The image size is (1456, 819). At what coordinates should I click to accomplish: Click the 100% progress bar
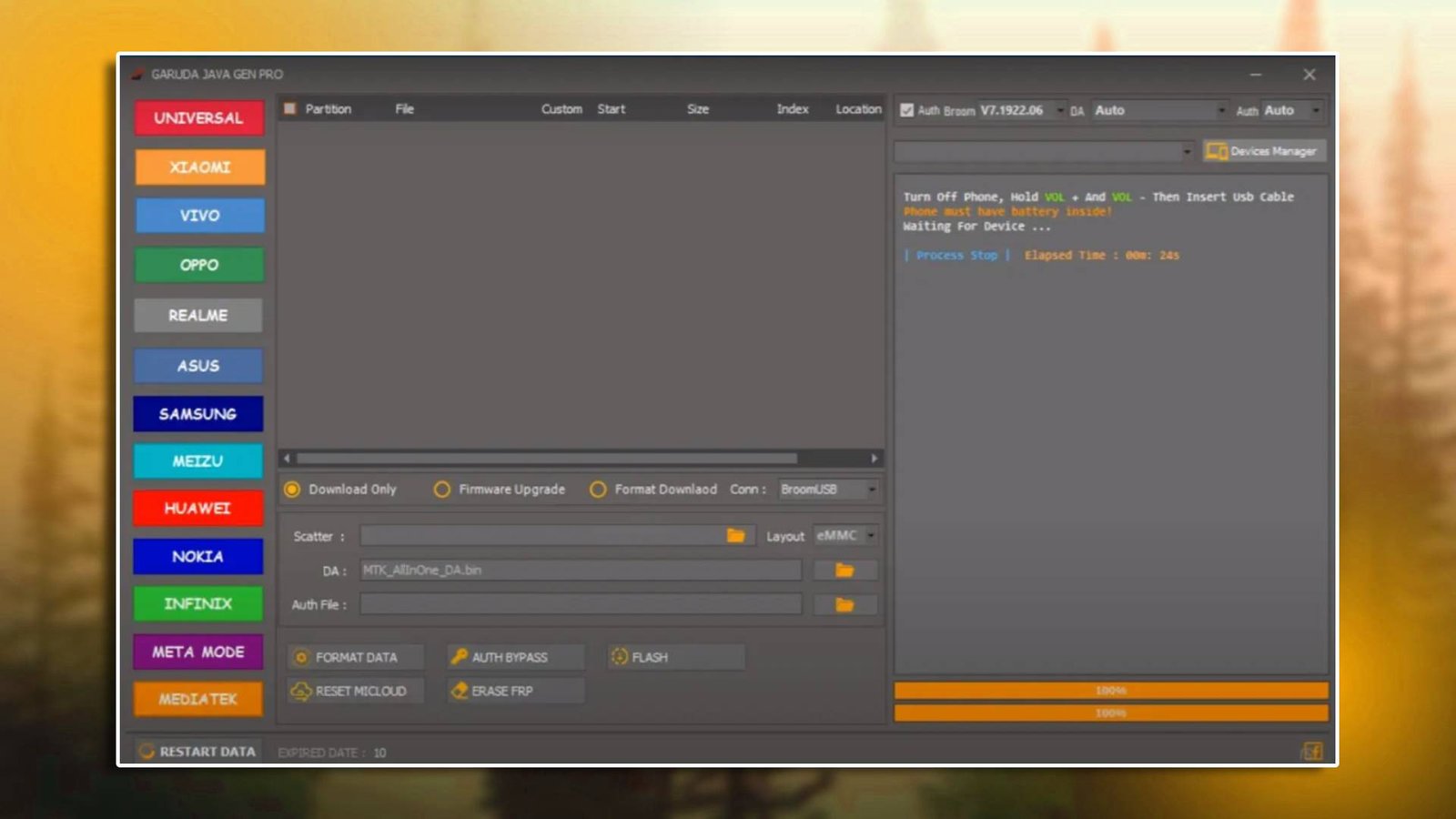(x=1111, y=690)
